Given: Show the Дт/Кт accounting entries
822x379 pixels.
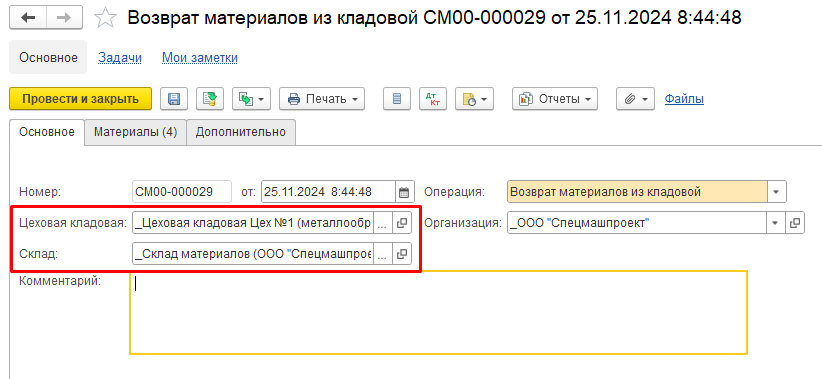Looking at the screenshot, I should (x=432, y=99).
